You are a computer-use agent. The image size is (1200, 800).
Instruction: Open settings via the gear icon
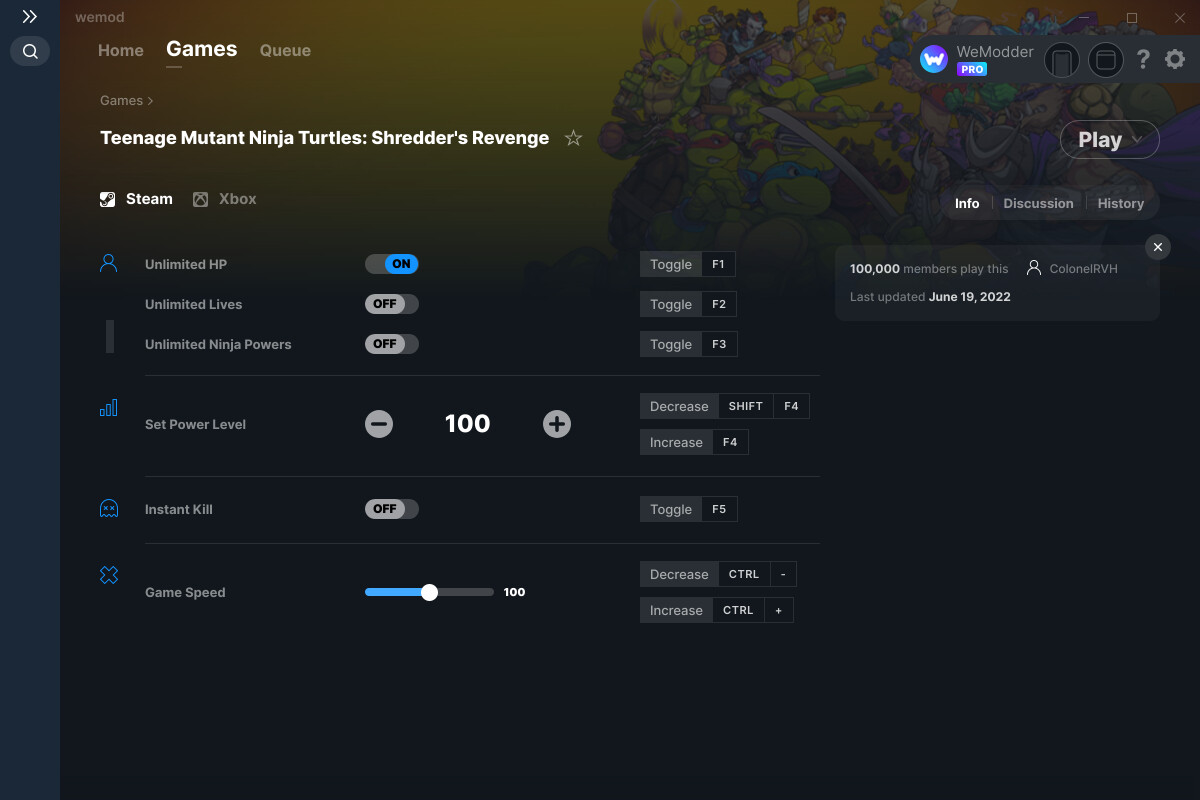tap(1175, 60)
